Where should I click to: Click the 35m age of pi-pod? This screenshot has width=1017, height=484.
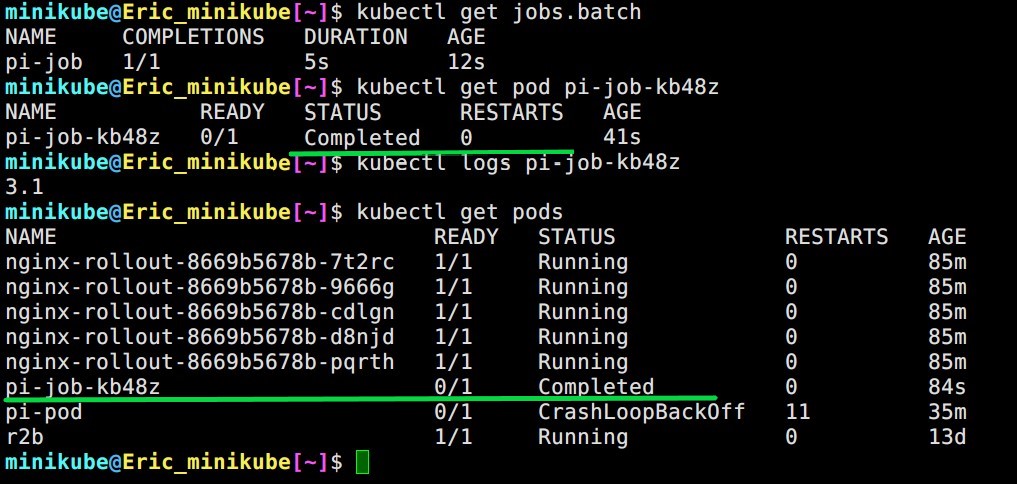coord(947,413)
